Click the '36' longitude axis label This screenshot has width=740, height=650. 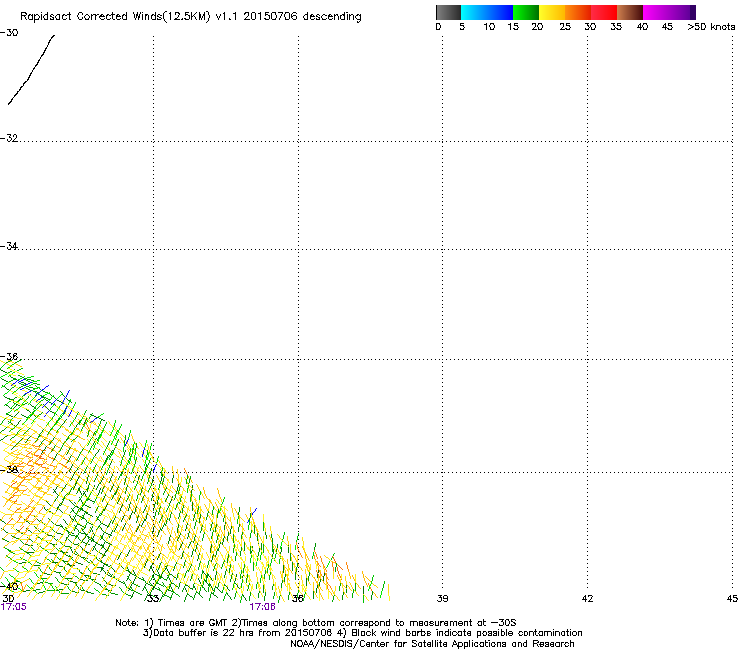coord(298,599)
